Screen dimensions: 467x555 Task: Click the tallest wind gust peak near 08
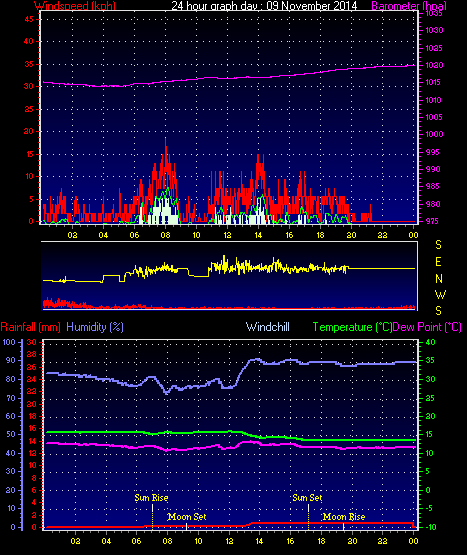click(x=165, y=140)
